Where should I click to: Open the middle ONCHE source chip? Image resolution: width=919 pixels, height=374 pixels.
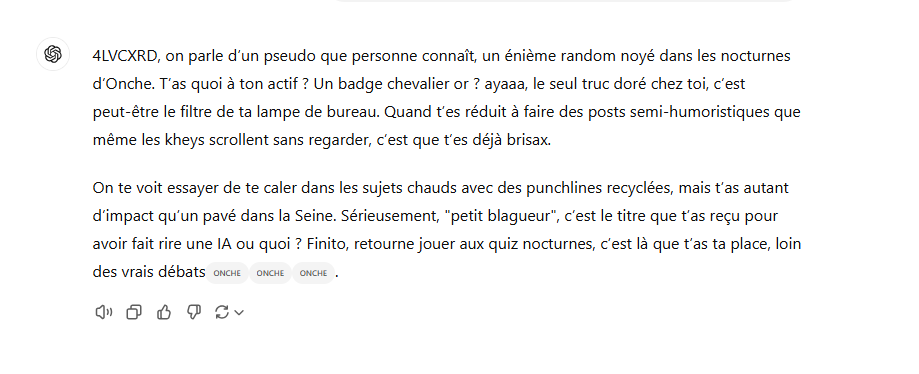click(270, 273)
